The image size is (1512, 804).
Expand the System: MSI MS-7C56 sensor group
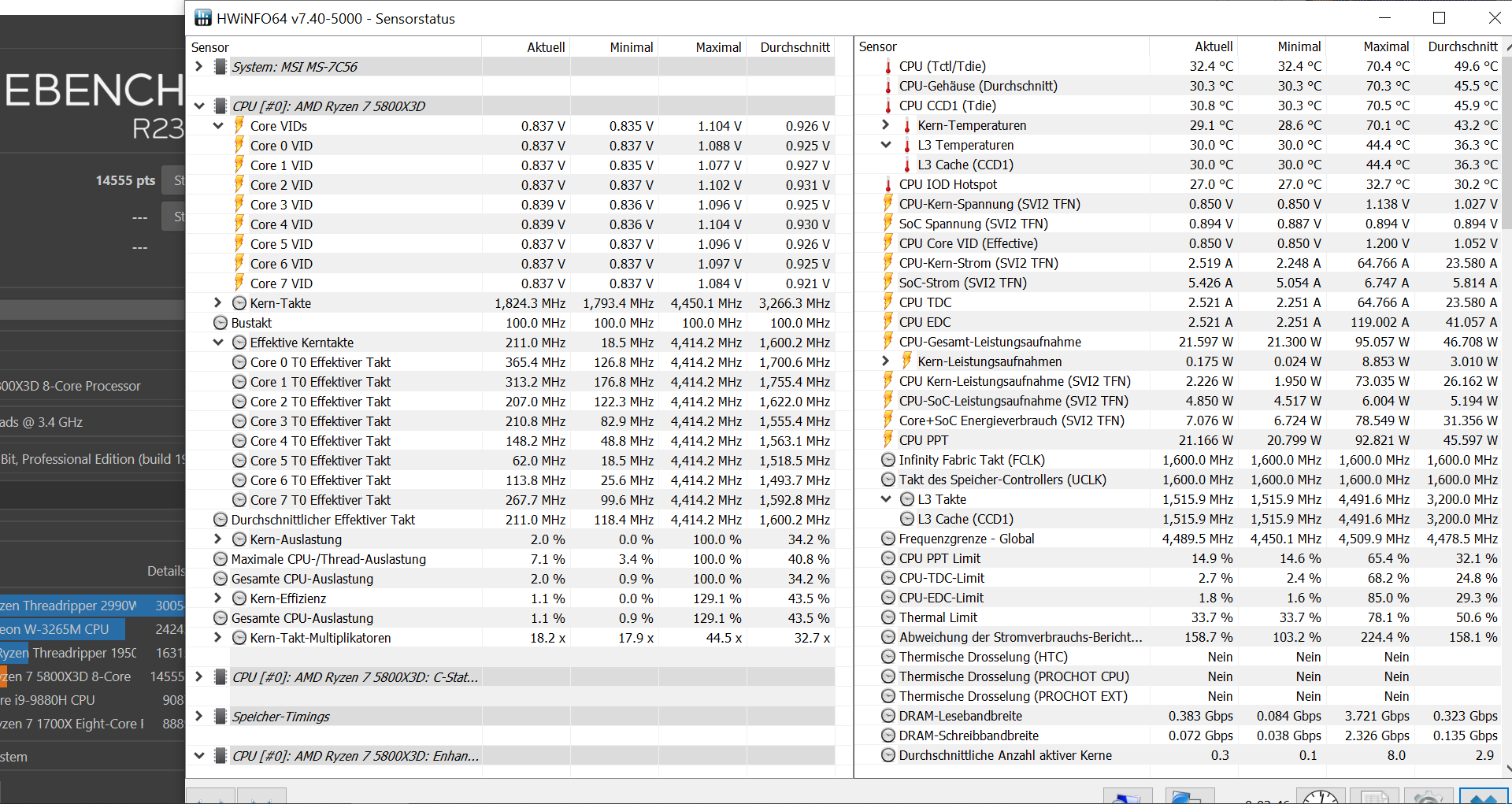click(199, 67)
